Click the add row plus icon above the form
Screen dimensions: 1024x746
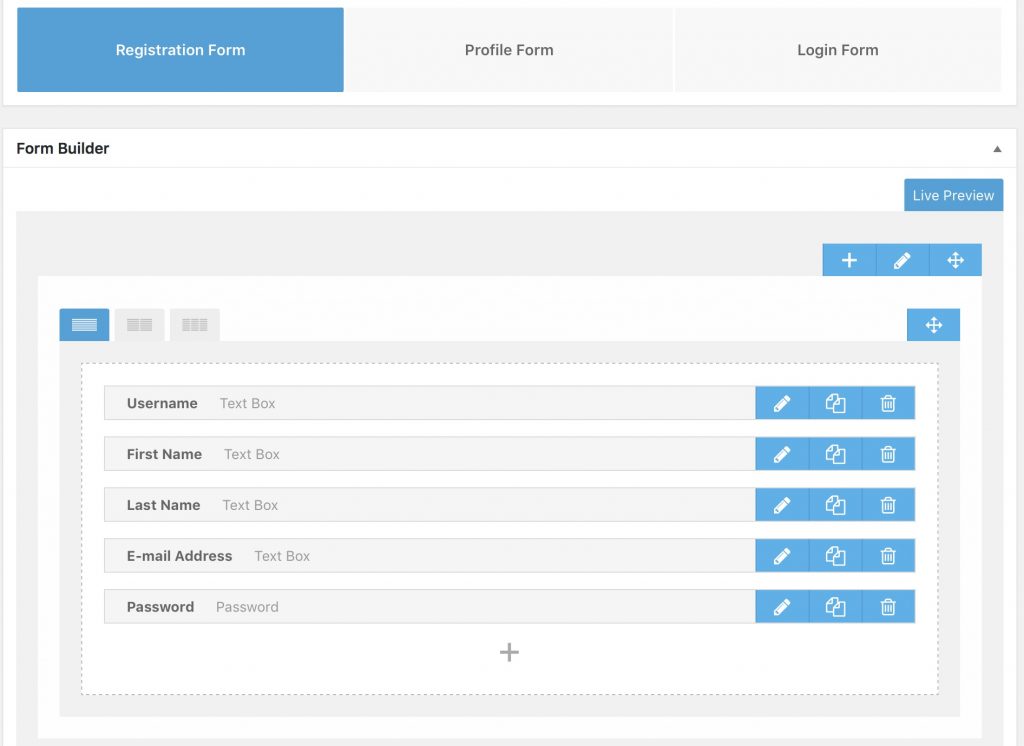(x=849, y=260)
